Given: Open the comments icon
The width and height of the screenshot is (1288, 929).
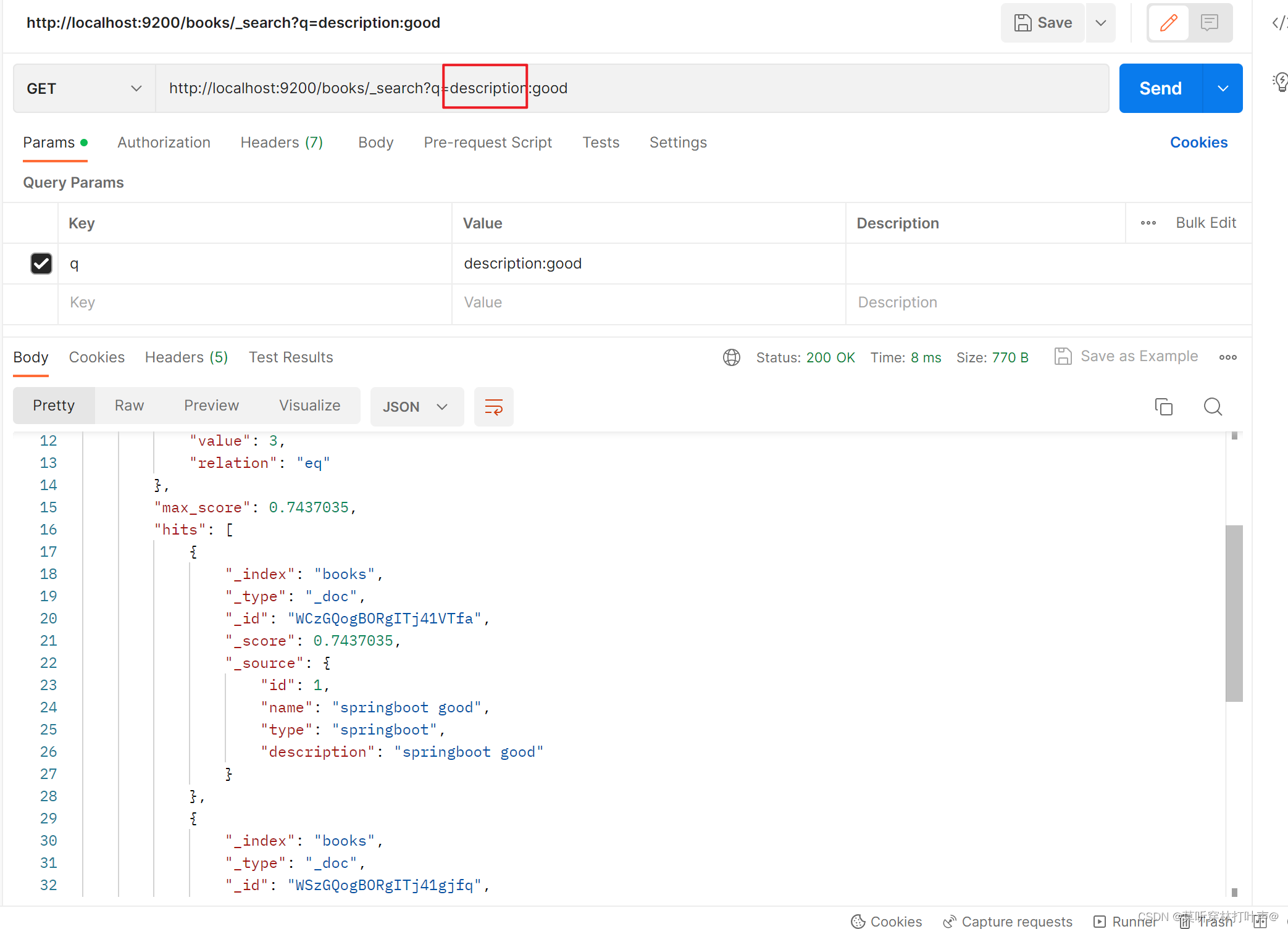Looking at the screenshot, I should point(1209,23).
